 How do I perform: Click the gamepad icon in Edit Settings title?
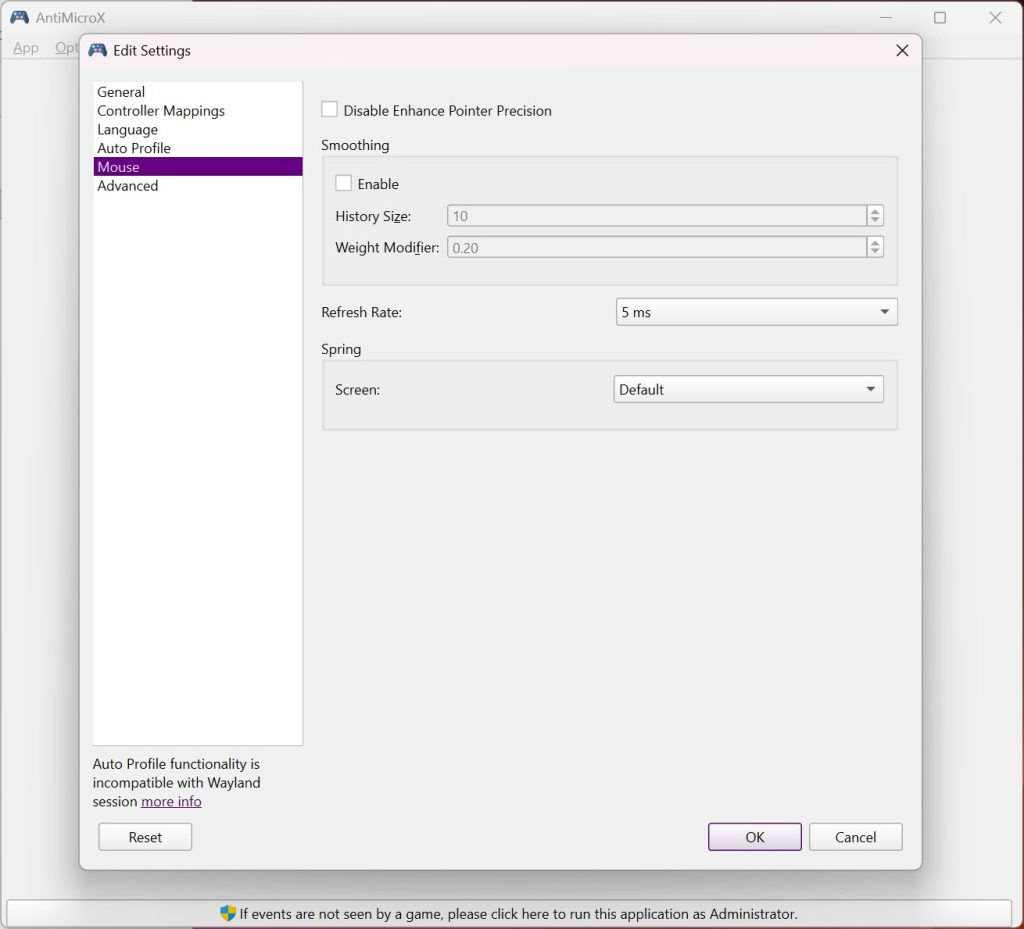[97, 50]
